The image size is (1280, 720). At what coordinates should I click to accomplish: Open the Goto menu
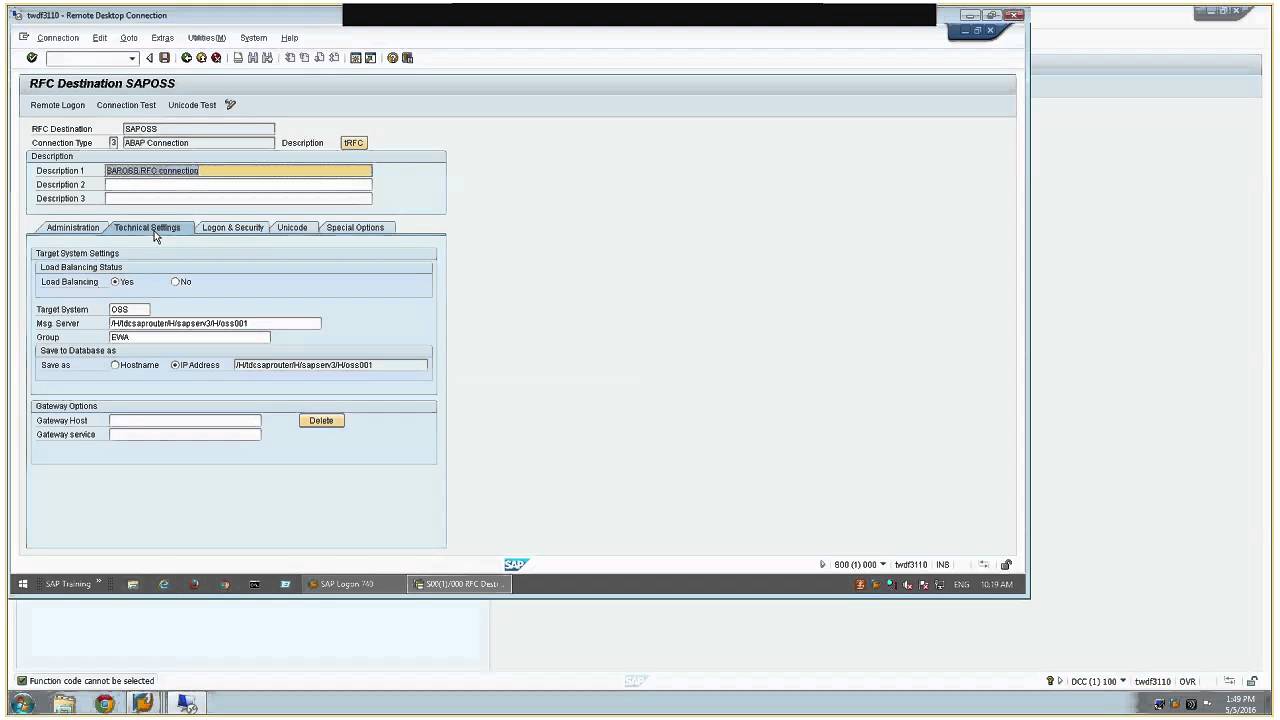129,38
